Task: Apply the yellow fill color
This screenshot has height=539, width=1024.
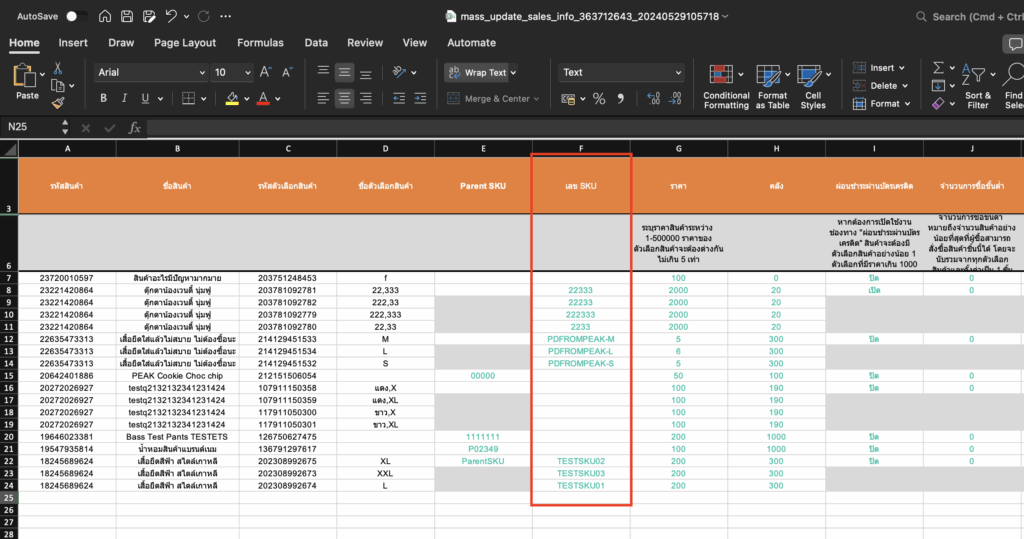Action: [x=232, y=98]
